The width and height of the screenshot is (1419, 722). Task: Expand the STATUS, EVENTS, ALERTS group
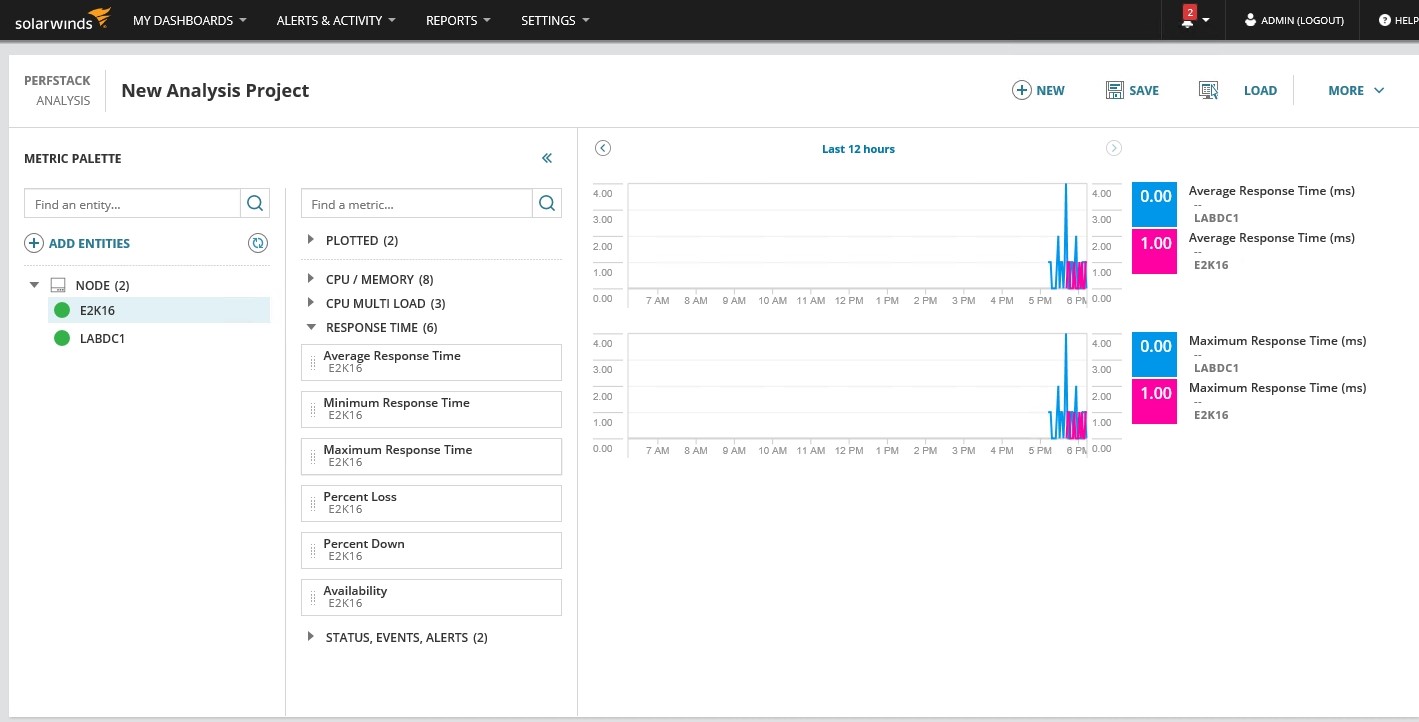311,637
